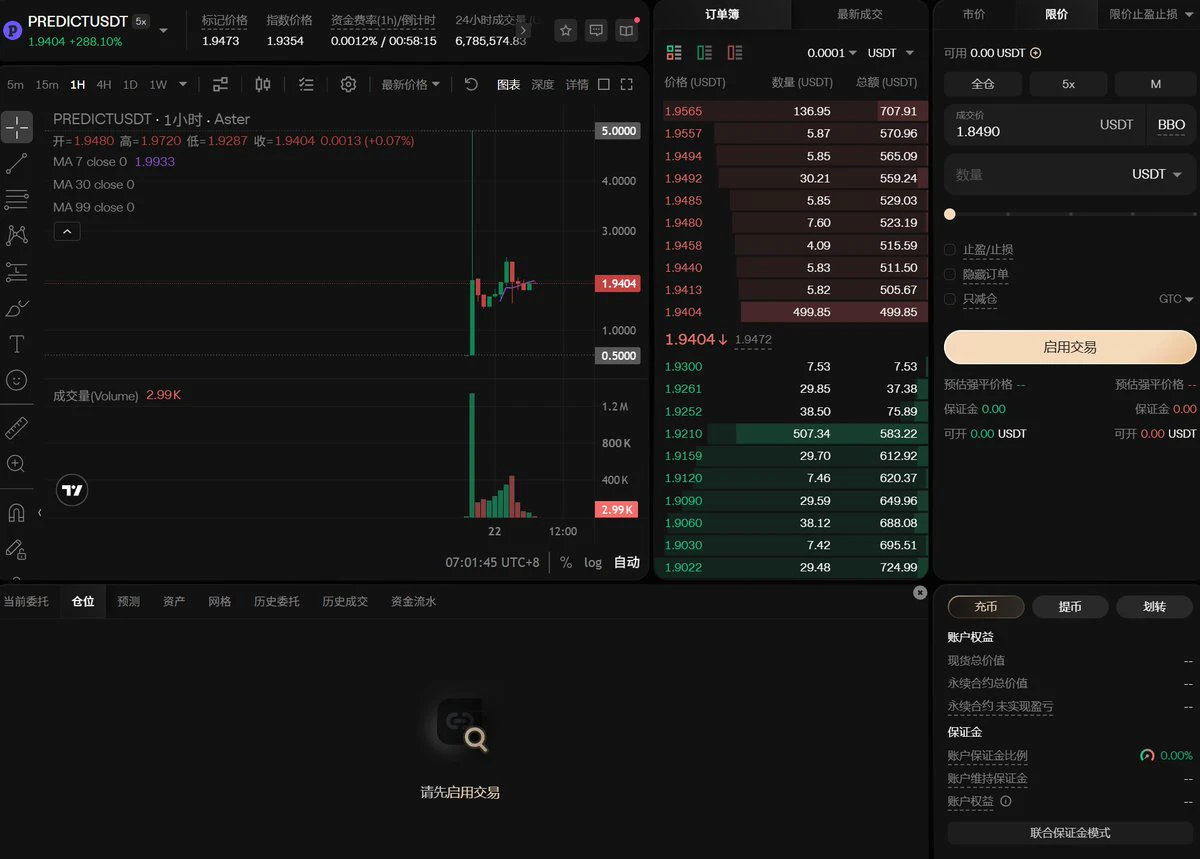
Task: Collapse the chart indicator legend
Action: [66, 232]
